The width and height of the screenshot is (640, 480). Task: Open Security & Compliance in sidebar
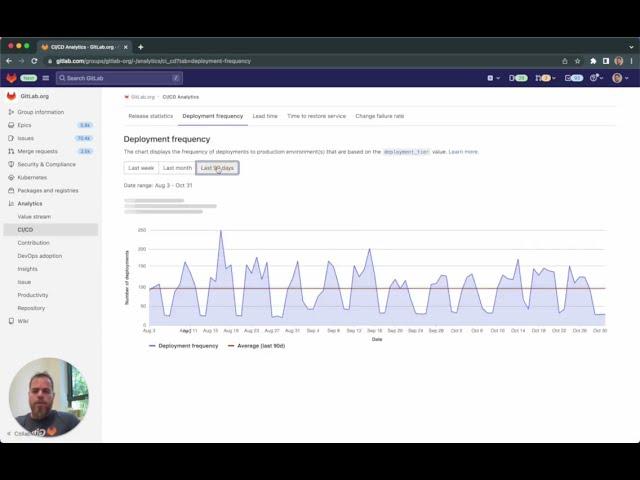click(46, 164)
